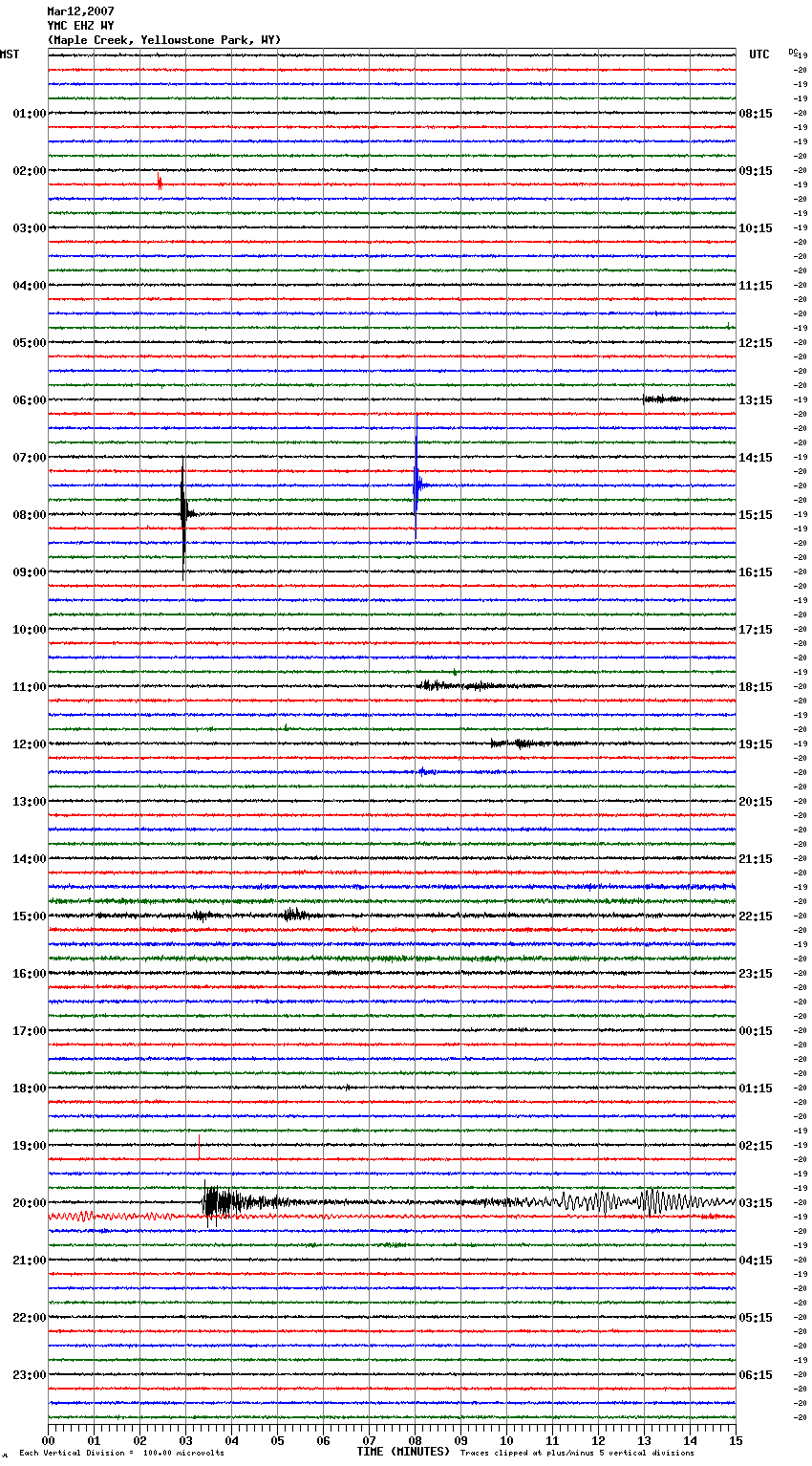The image size is (812, 1466).
Task: Click the UTC timezone header
Action: (759, 54)
